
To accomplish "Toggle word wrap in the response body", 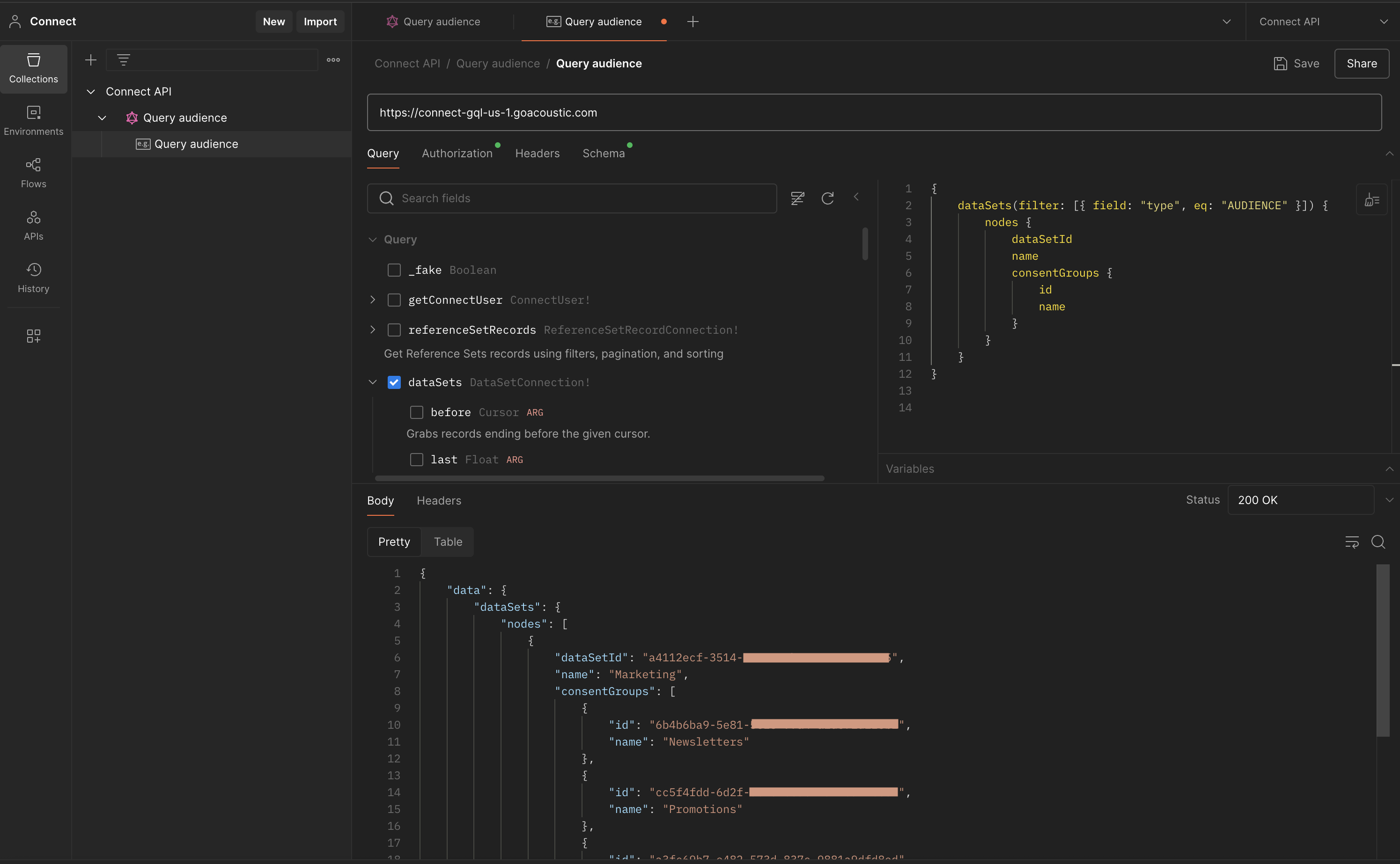I will [1352, 542].
